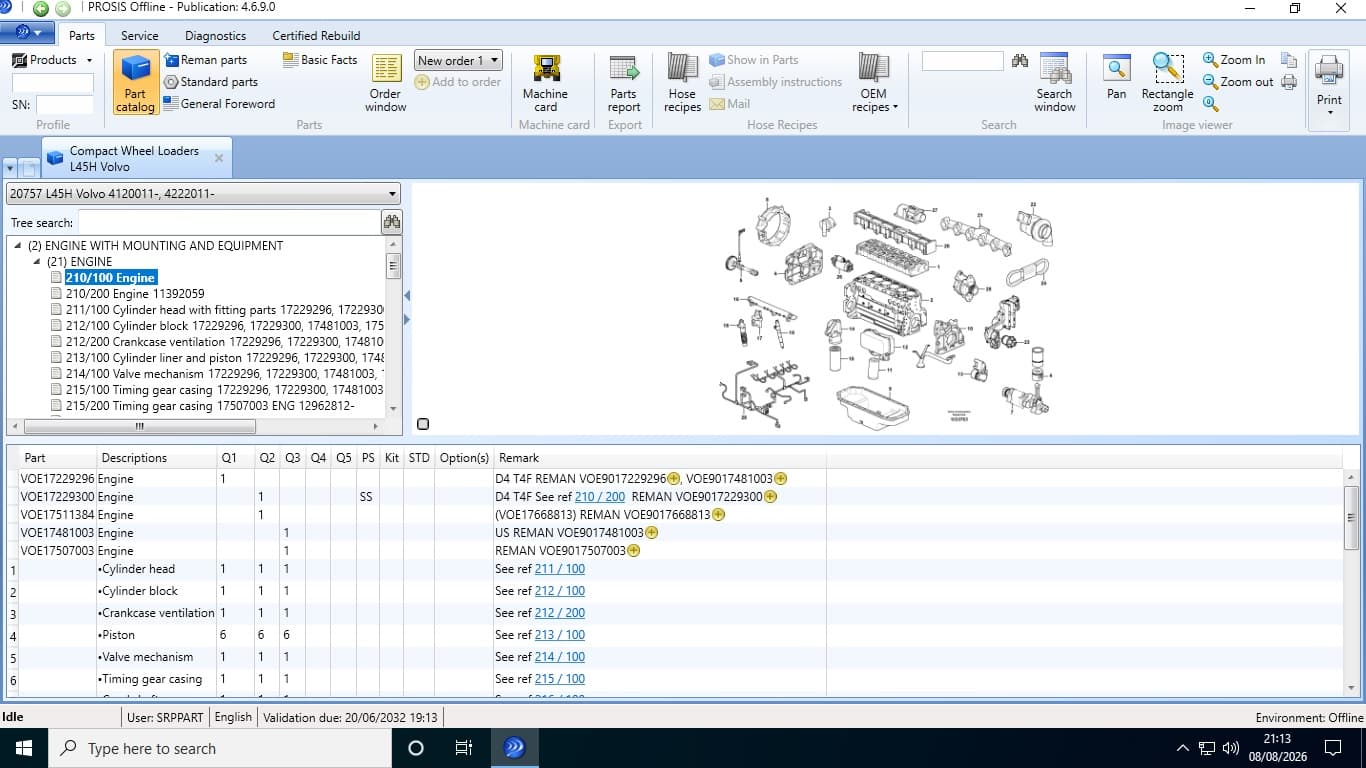1366x768 pixels.
Task: Open the New order 1 dropdown
Action: point(458,61)
